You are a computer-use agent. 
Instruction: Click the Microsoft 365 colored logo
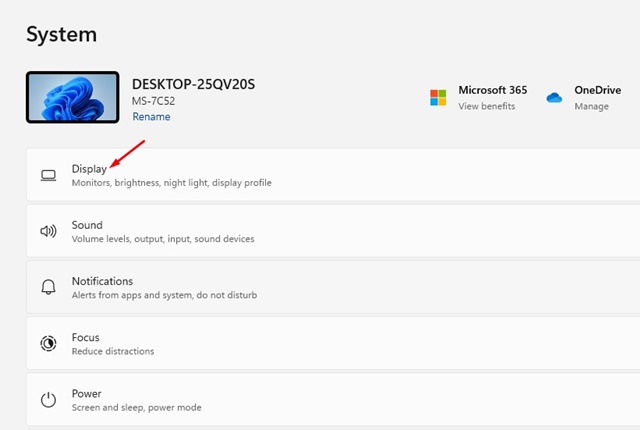[x=438, y=97]
